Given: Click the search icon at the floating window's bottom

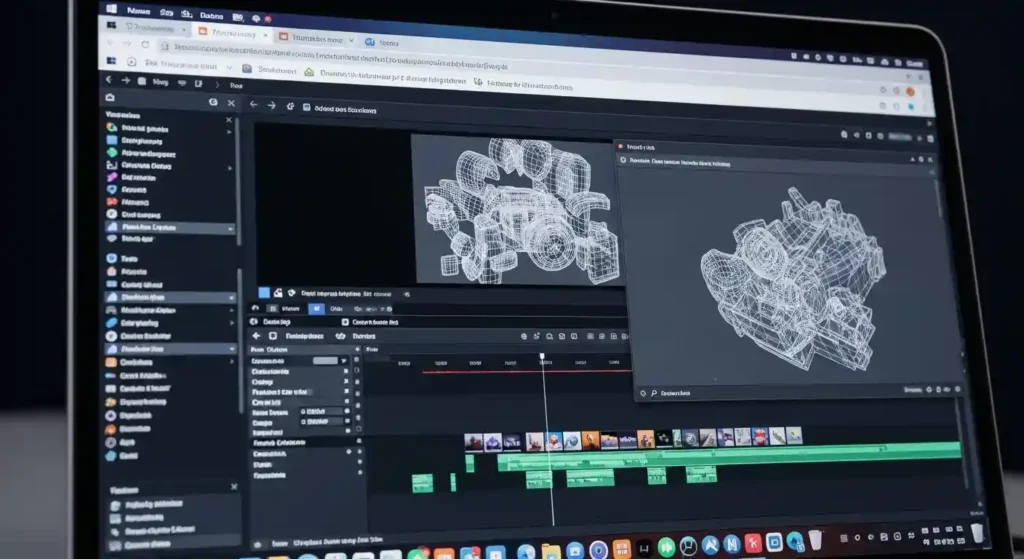Looking at the screenshot, I should pyautogui.click(x=654, y=393).
